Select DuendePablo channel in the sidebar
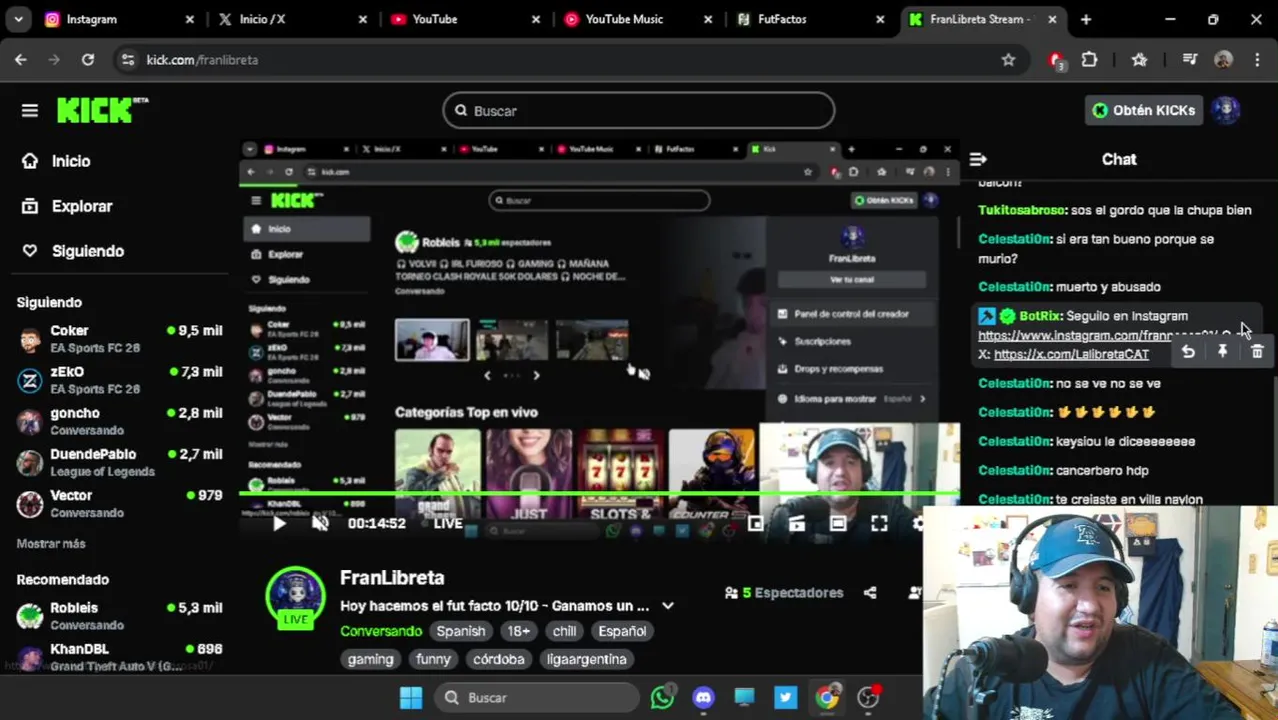The height and width of the screenshot is (720, 1278). [120, 462]
